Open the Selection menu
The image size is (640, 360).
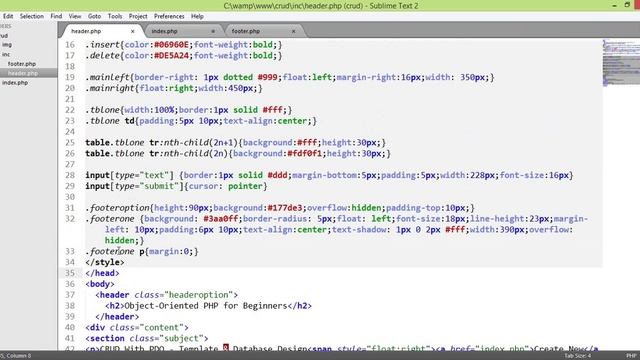(x=31, y=16)
